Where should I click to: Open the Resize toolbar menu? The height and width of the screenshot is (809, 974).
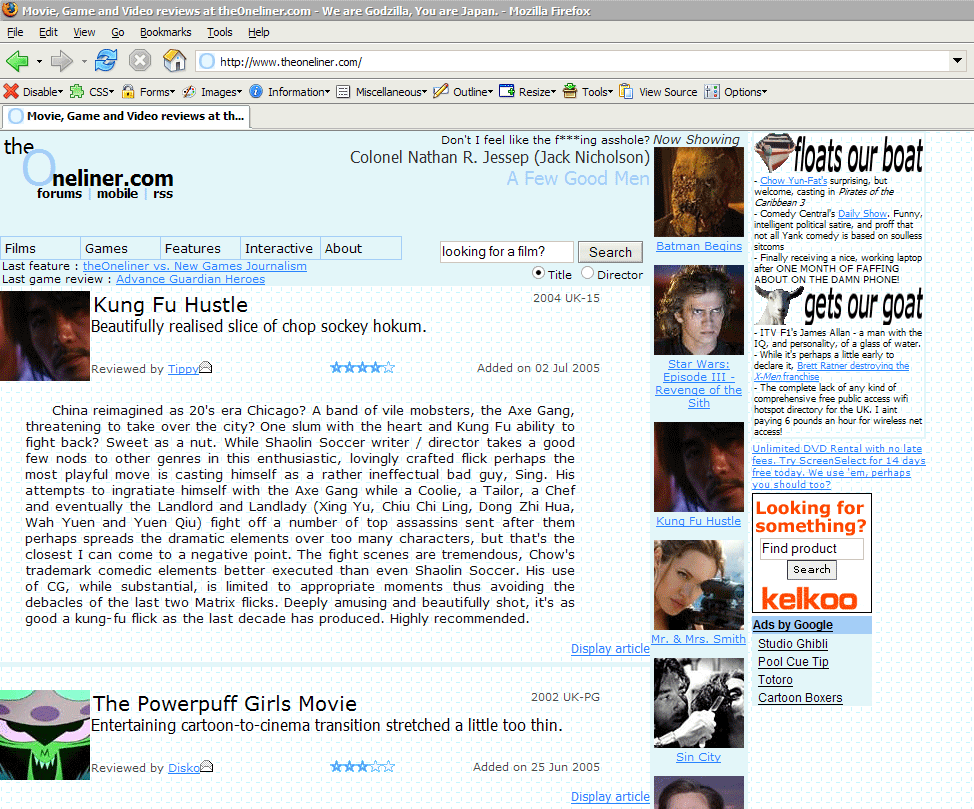(527, 92)
